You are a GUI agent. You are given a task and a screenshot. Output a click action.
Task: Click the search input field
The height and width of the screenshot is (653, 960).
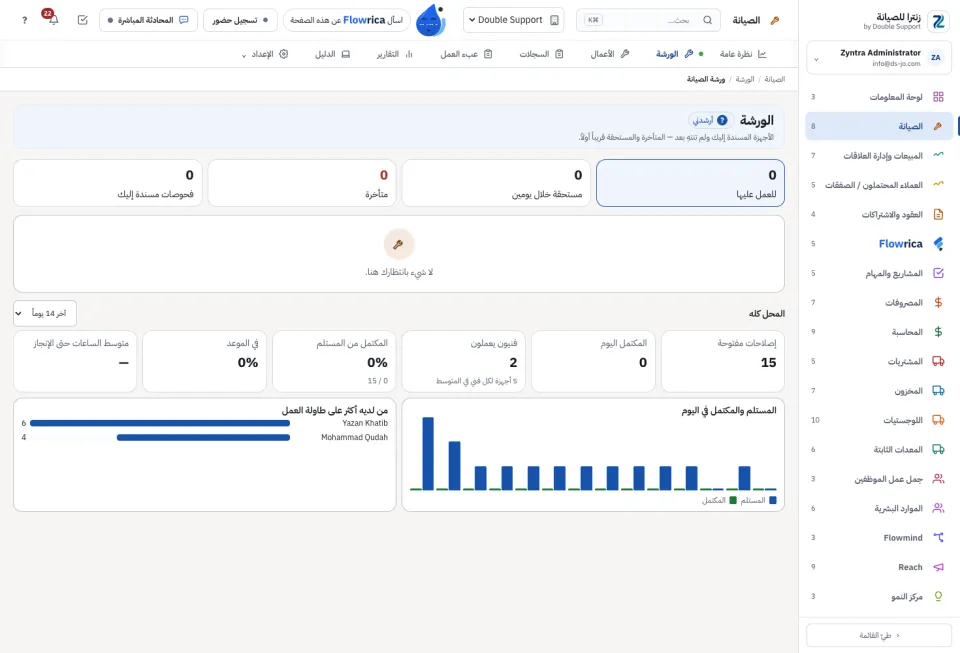point(648,20)
